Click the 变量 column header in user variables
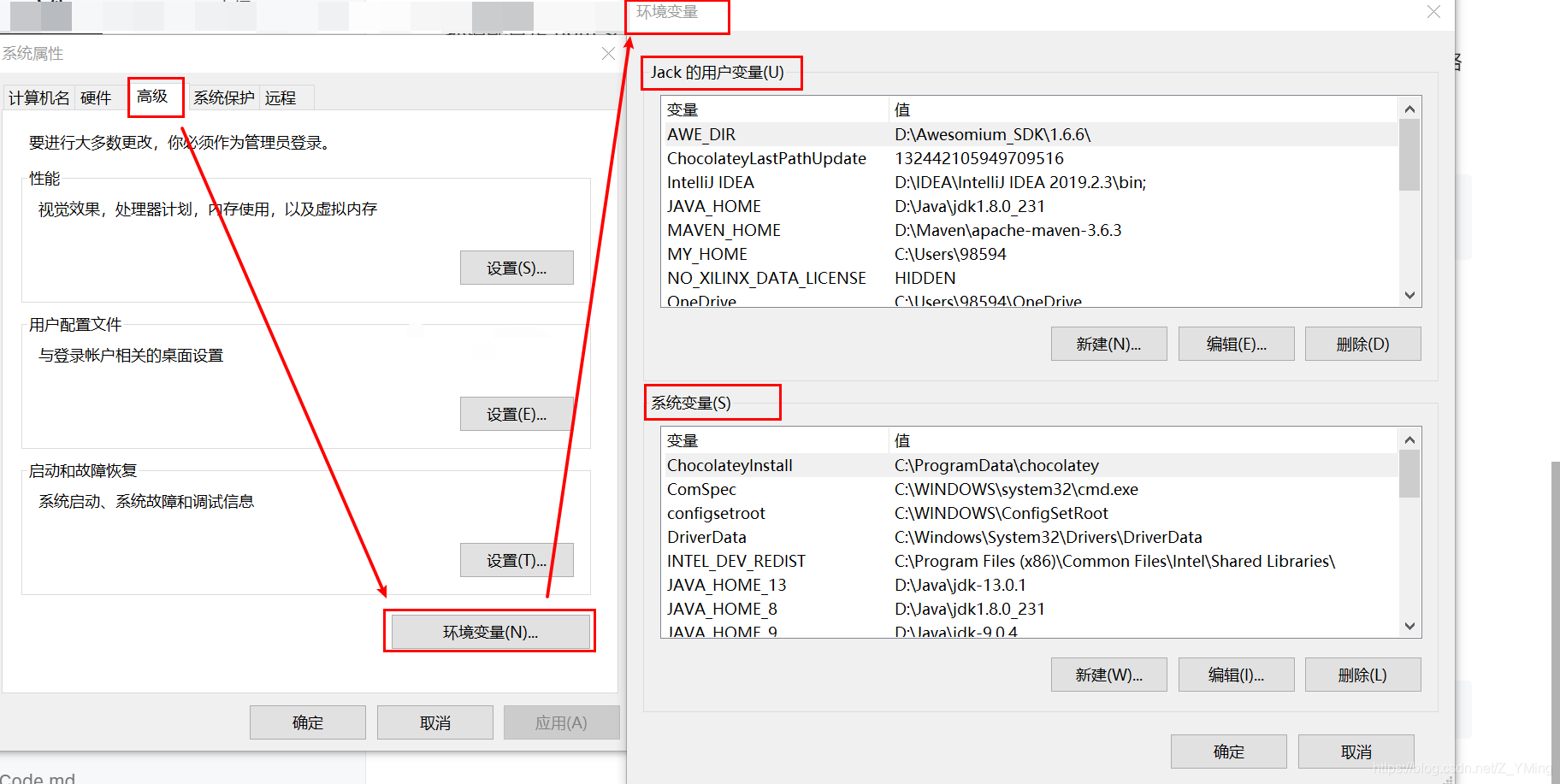 coord(775,109)
